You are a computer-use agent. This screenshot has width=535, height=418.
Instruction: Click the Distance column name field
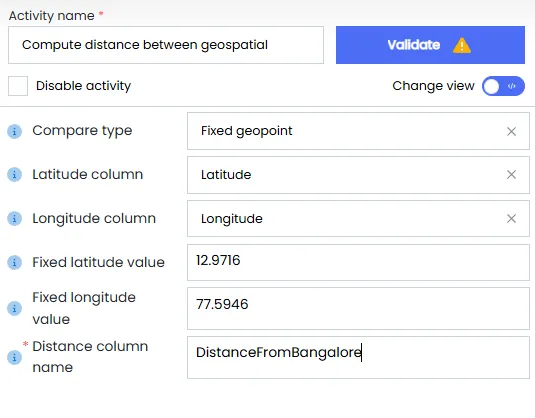click(358, 357)
